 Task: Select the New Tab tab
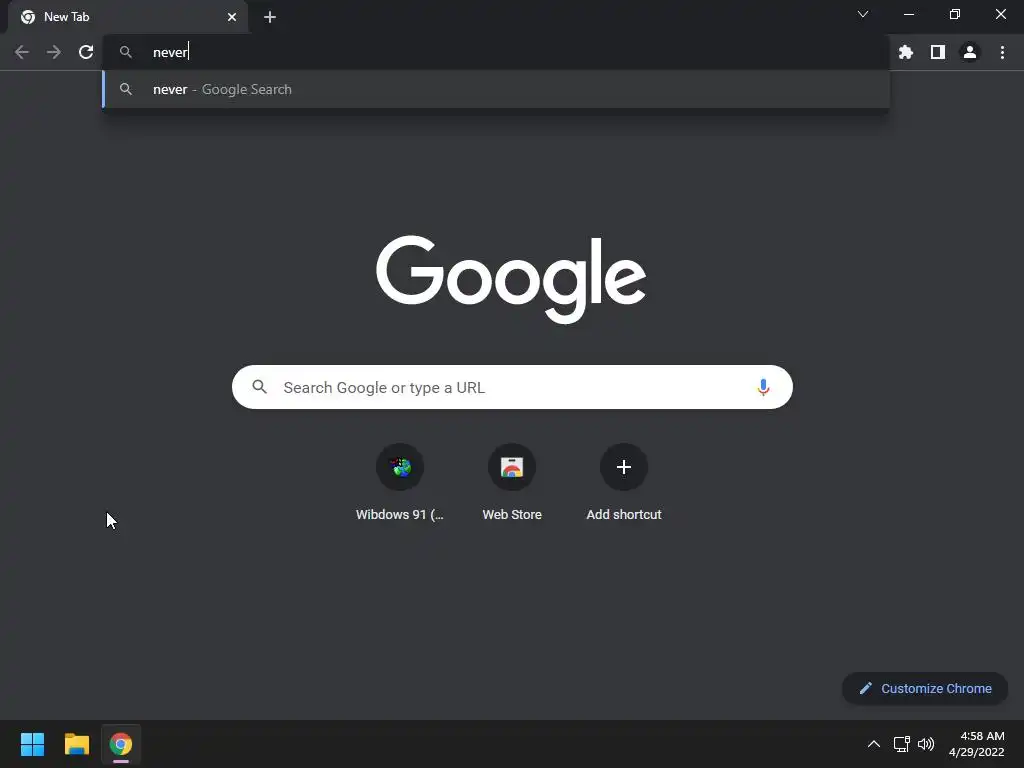pos(128,17)
